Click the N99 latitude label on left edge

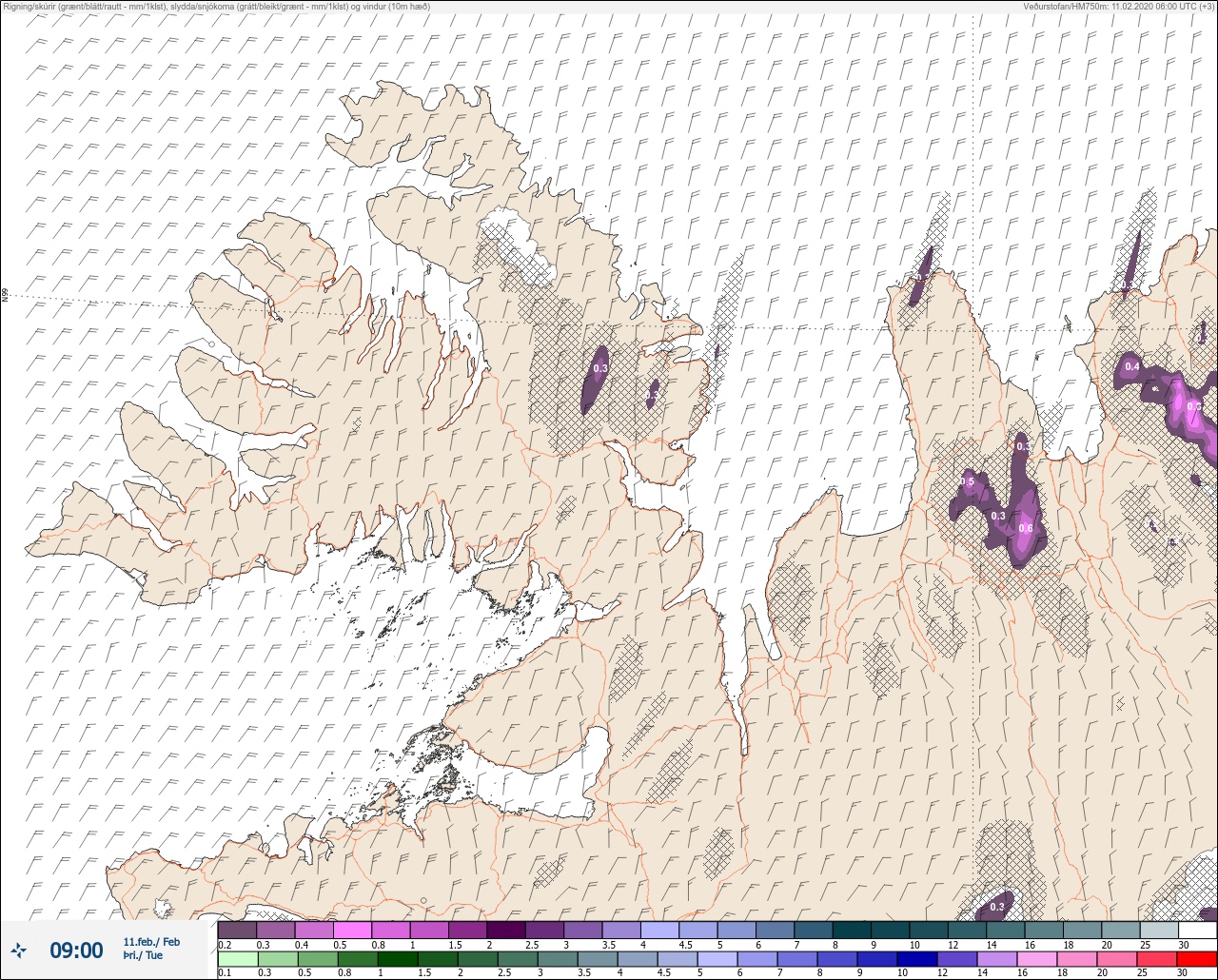[5, 296]
